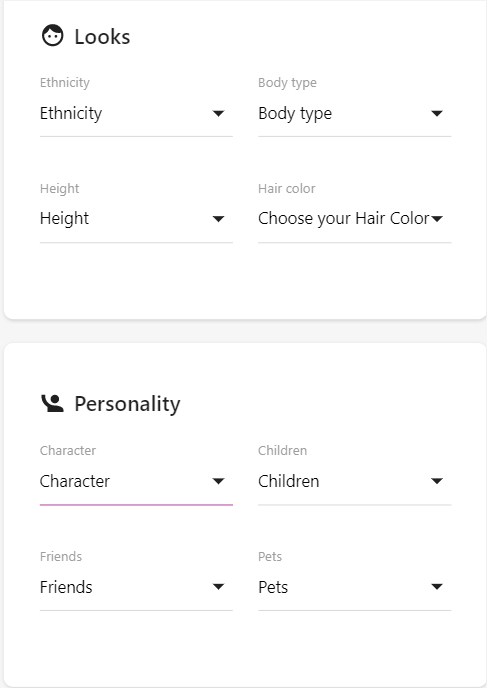
Task: Open the Body type select field
Action: (355, 114)
